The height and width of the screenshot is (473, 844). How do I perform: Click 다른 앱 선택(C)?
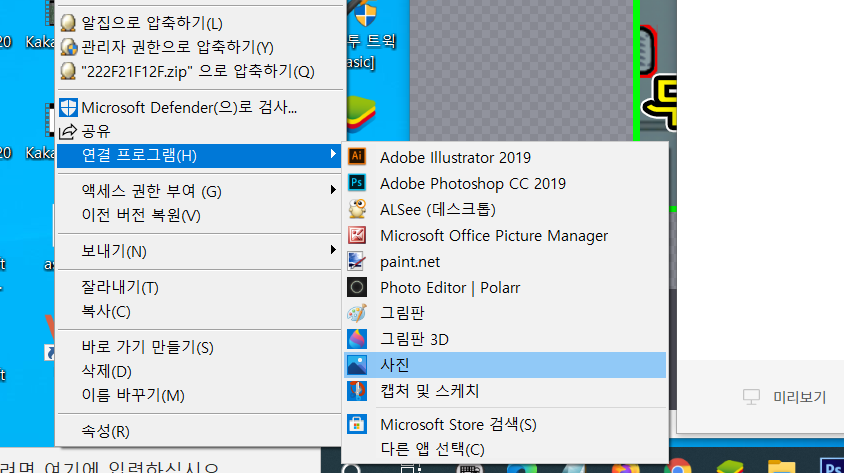(505, 449)
